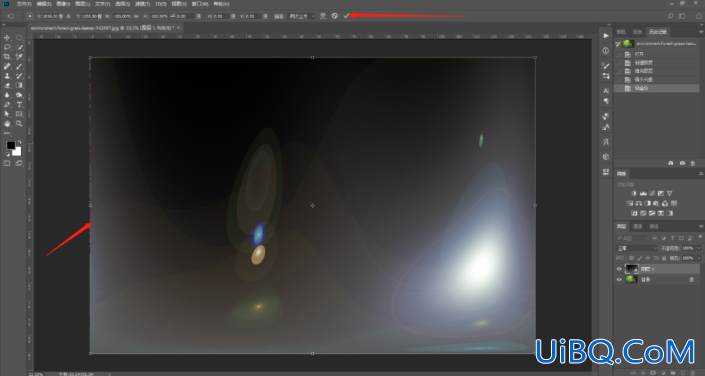Select the Elliptical Marquee tool
The width and height of the screenshot is (705, 376).
(19, 38)
